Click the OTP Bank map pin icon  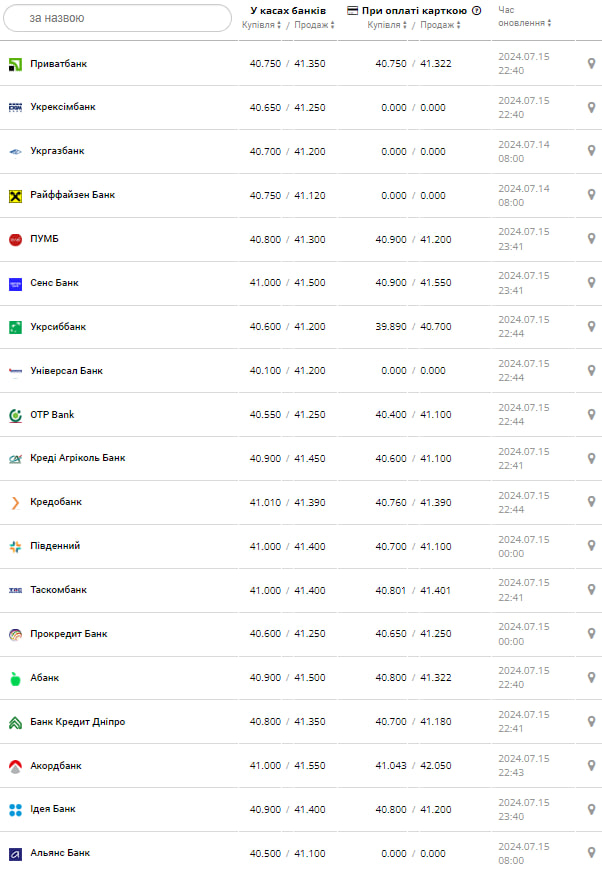pyautogui.click(x=591, y=415)
